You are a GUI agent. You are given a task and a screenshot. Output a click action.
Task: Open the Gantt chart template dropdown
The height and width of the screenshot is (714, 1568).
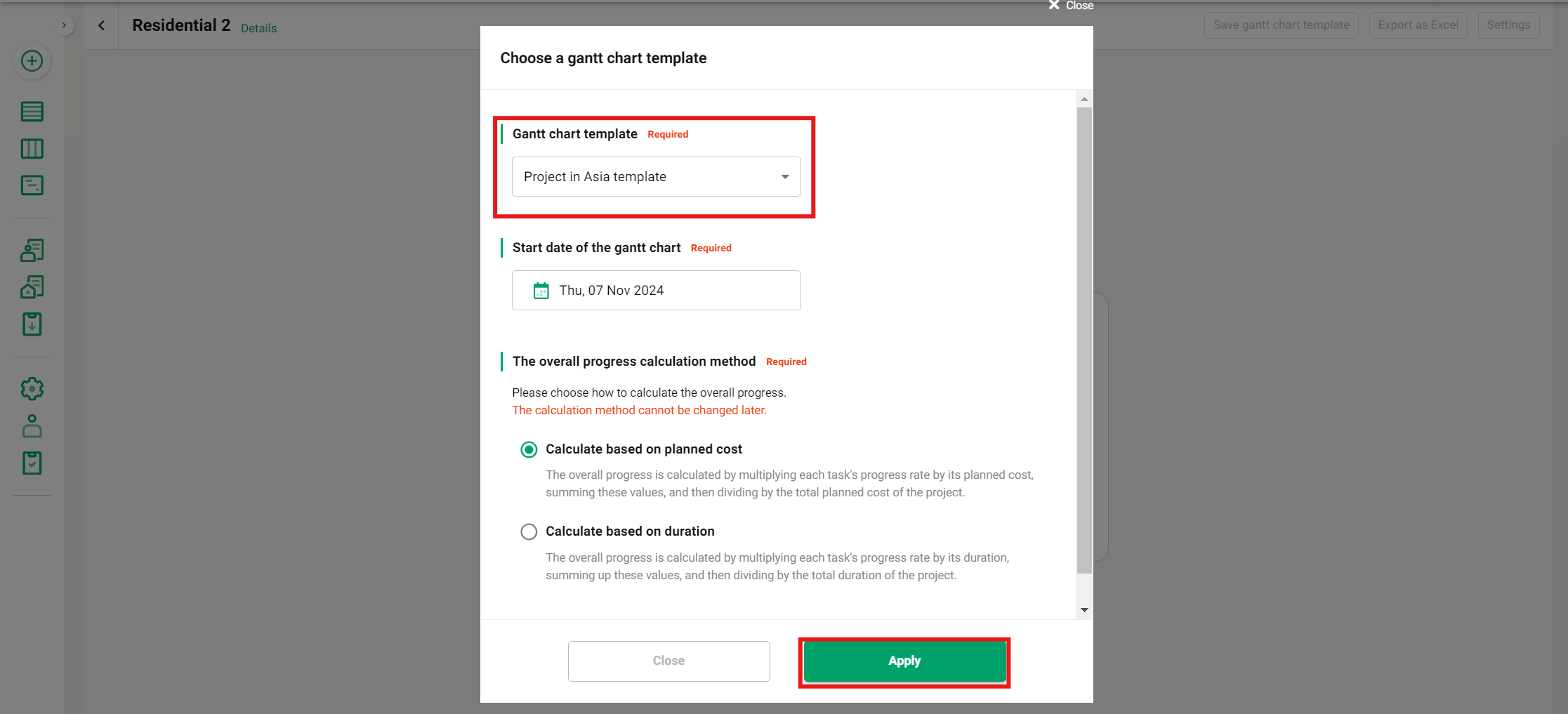[x=656, y=177]
